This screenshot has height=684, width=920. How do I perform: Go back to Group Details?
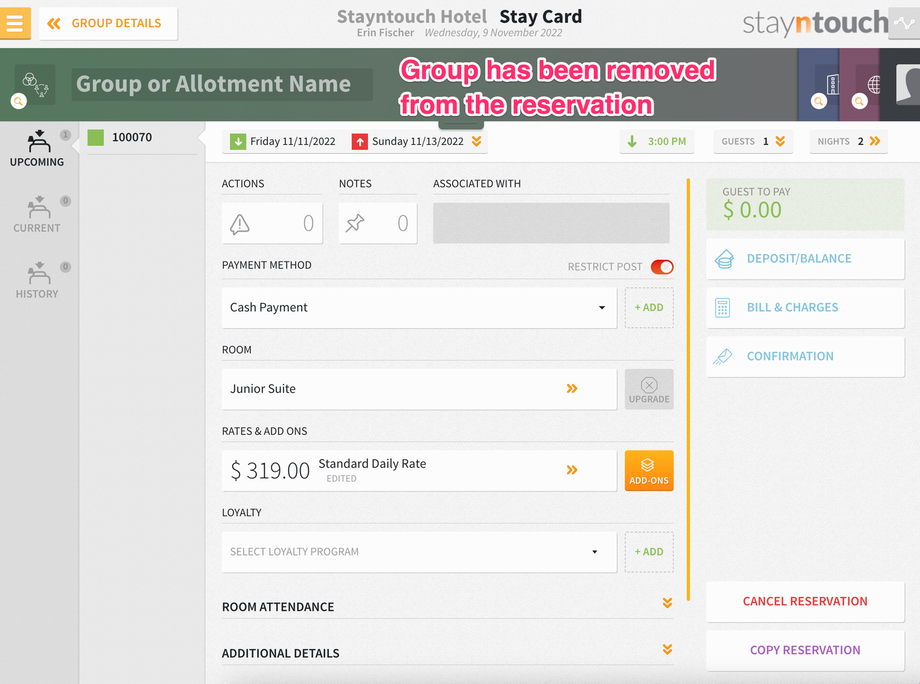click(x=109, y=23)
